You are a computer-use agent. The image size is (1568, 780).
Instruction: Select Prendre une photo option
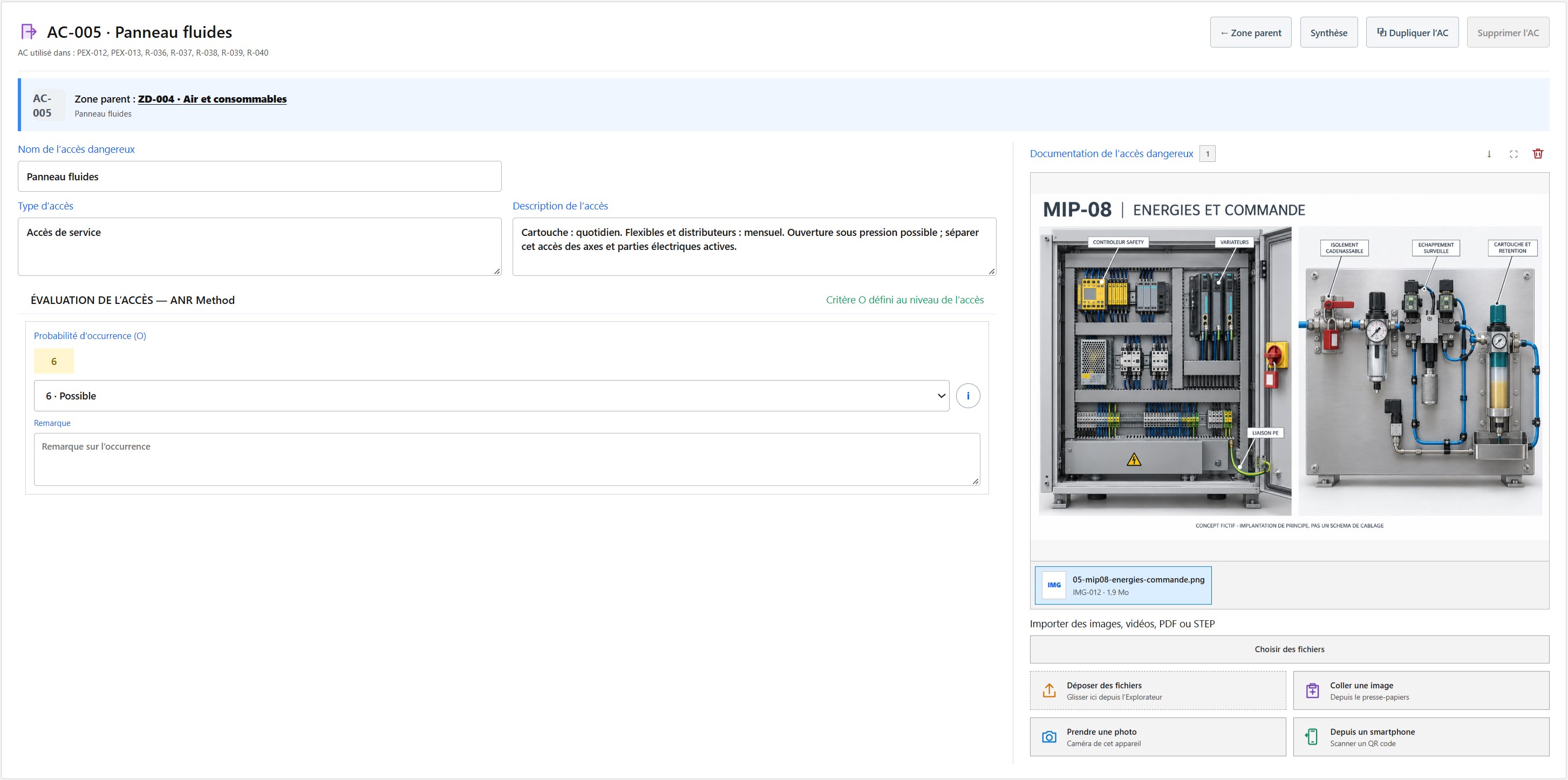click(1158, 737)
